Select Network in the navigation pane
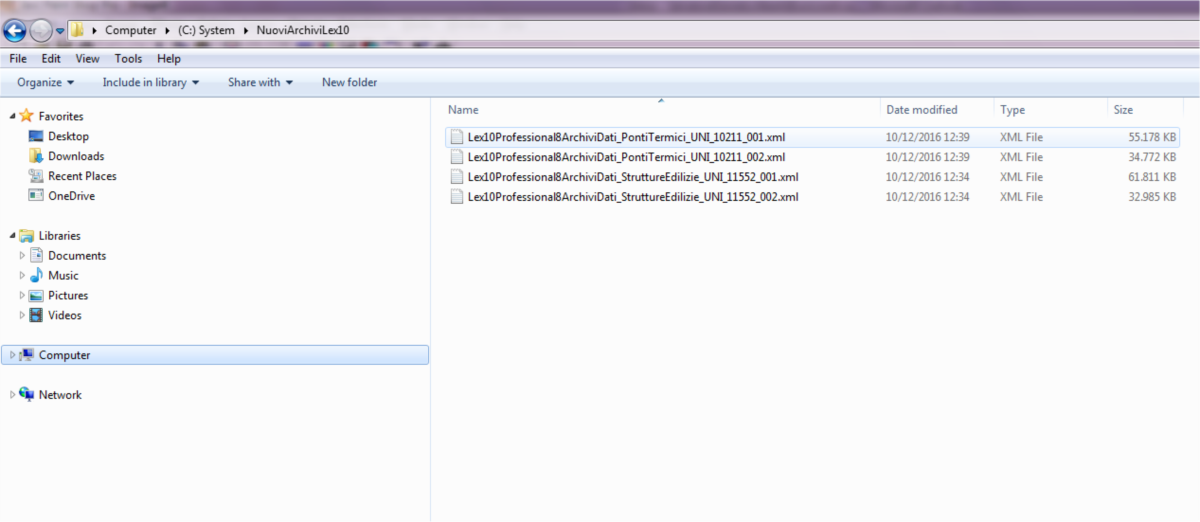This screenshot has height=522, width=1200. click(60, 395)
